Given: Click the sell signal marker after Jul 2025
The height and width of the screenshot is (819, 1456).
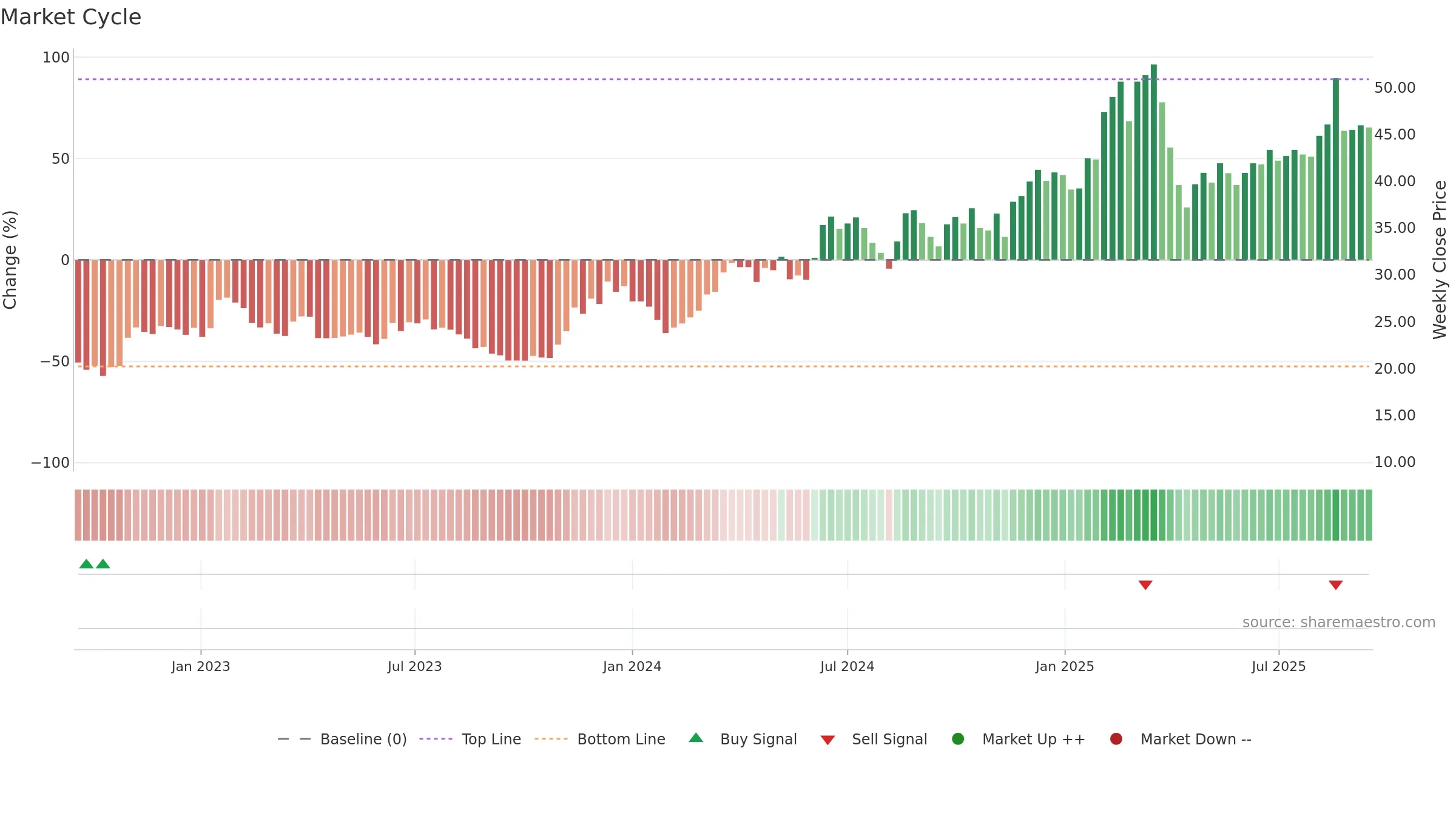Looking at the screenshot, I should coord(1336,585).
